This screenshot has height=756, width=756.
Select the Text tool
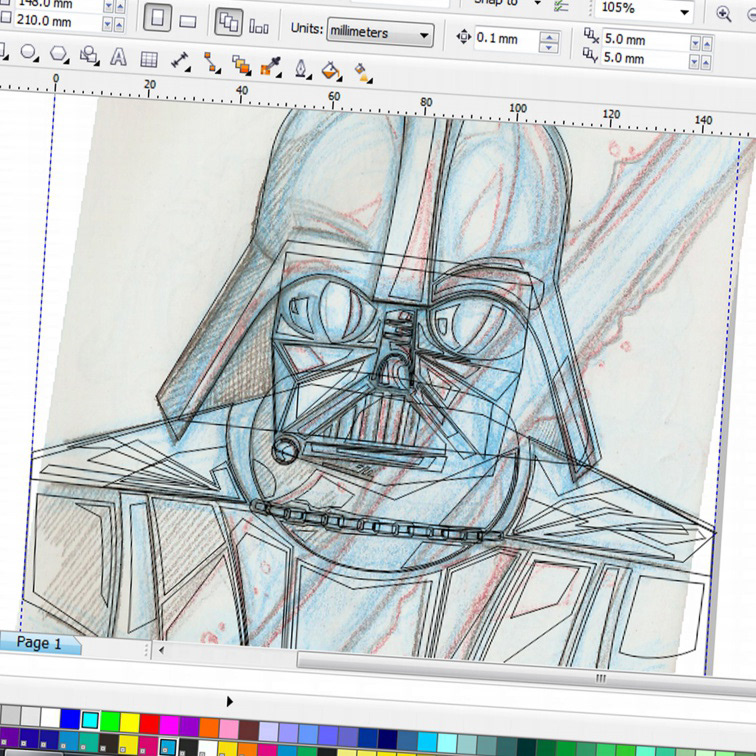tap(118, 57)
